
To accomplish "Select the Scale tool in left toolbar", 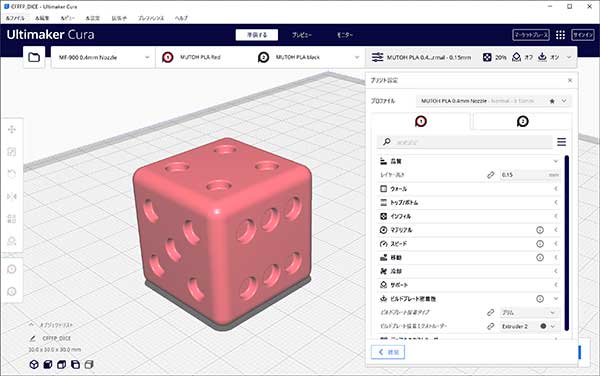I will tap(12, 152).
